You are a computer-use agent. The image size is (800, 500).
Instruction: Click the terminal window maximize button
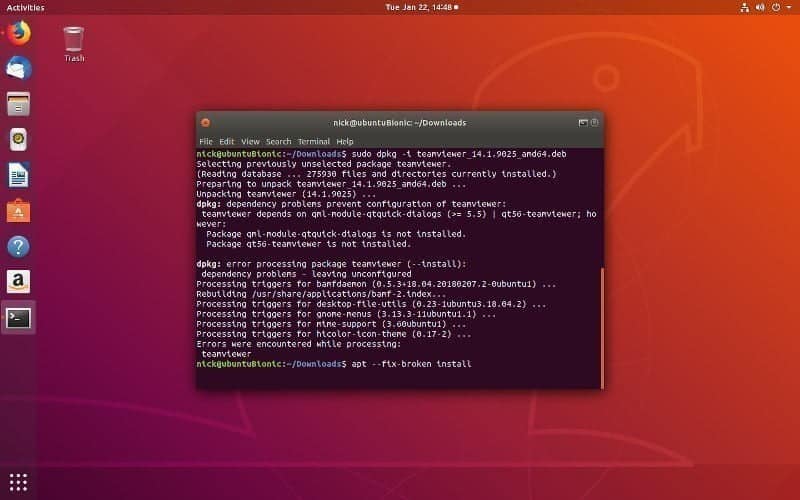pos(594,122)
